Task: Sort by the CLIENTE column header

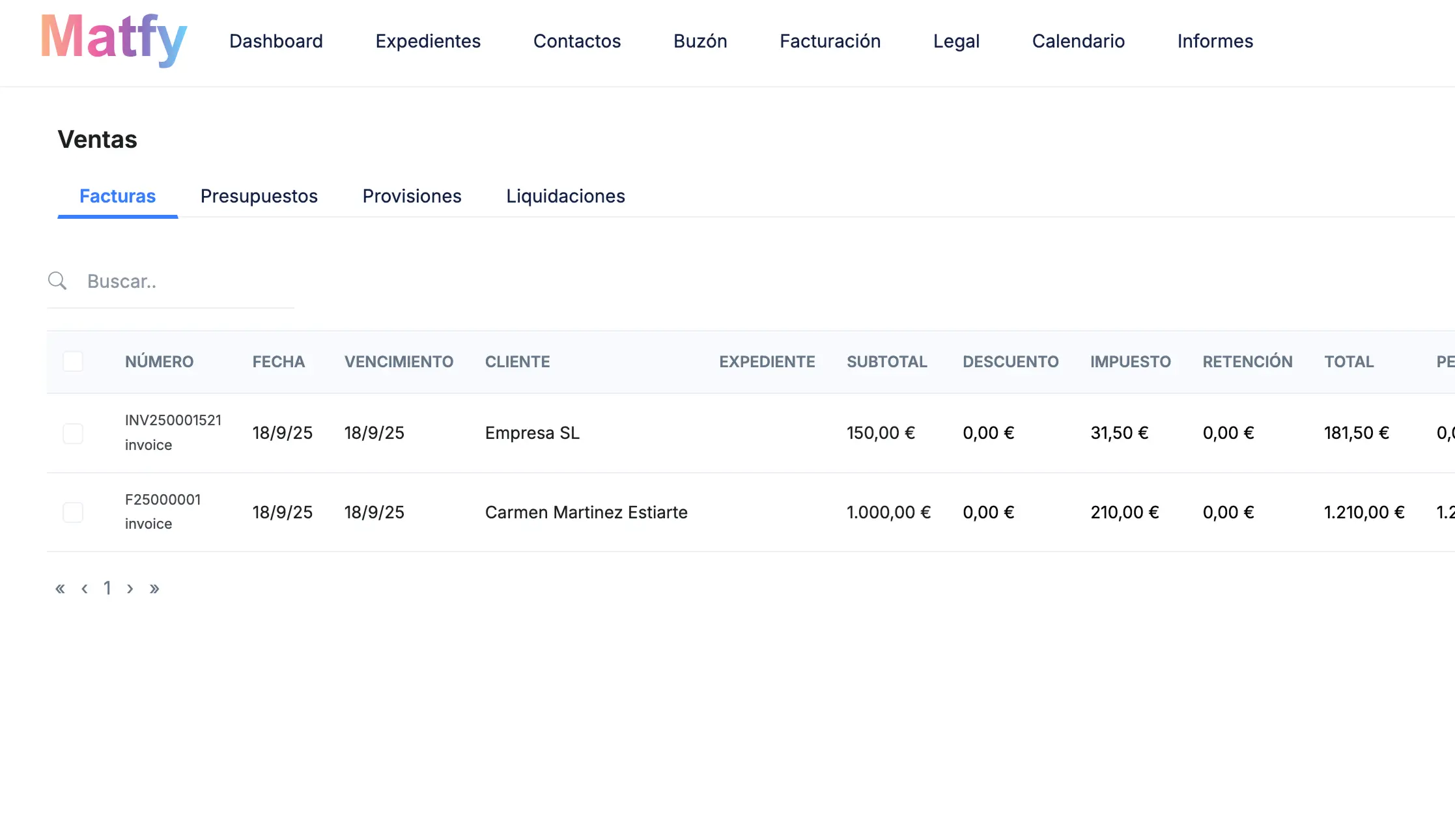Action: coord(517,361)
